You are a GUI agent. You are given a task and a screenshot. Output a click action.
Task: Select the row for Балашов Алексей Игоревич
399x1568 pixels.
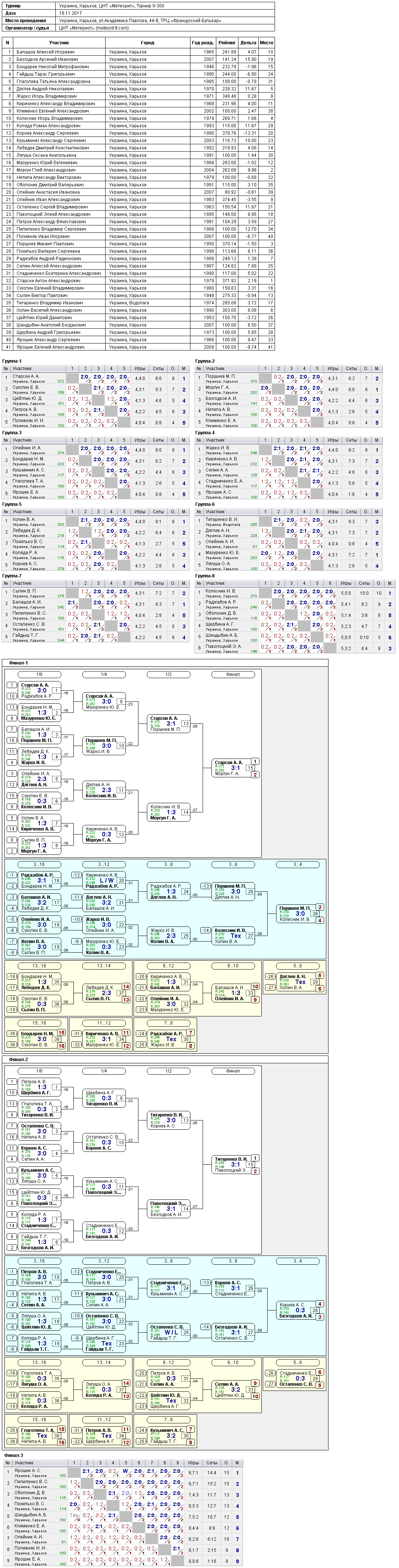138,52
